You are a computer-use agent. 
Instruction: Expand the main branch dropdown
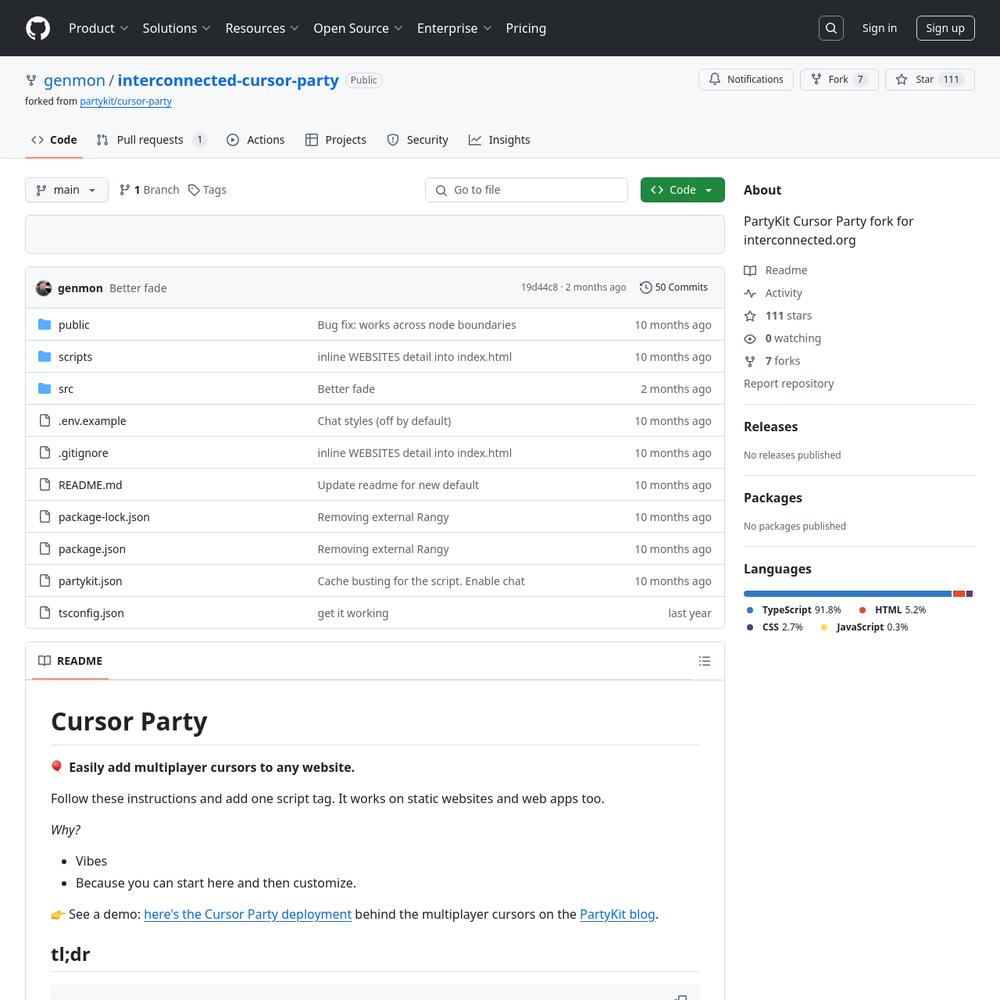(x=66, y=190)
